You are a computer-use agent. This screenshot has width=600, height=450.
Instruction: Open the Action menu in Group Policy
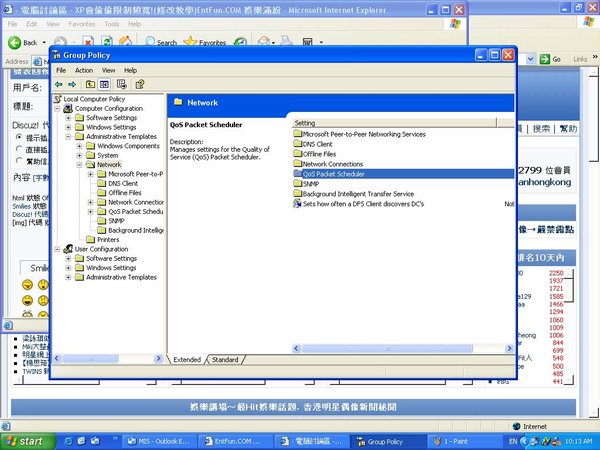[x=84, y=70]
